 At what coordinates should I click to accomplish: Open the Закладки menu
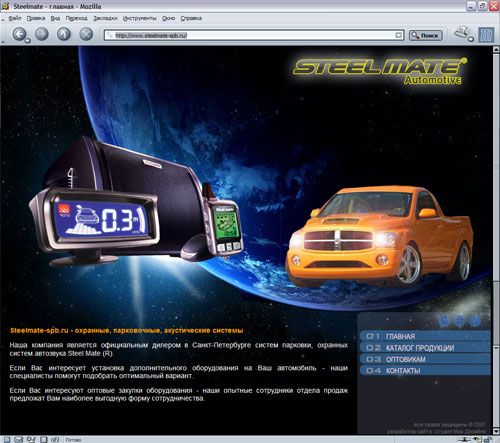click(105, 18)
